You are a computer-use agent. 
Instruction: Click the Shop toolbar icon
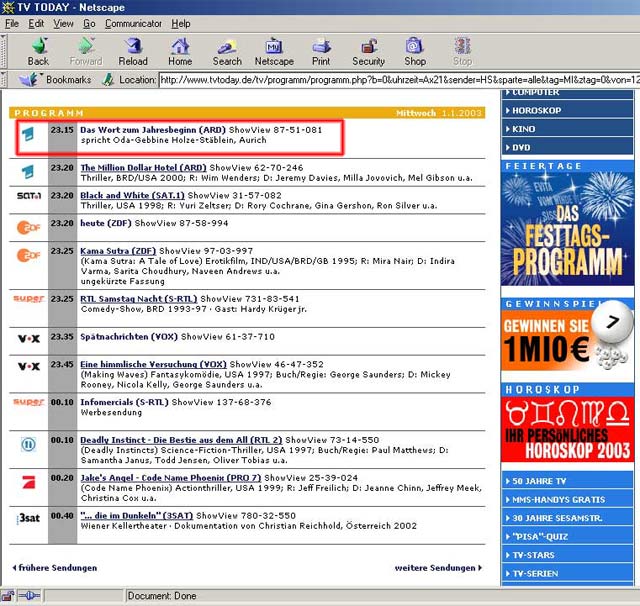coord(415,51)
